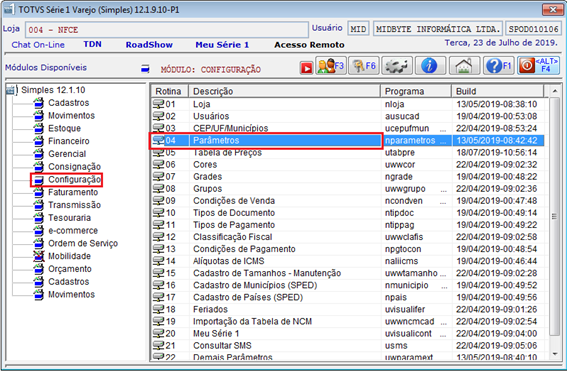The image size is (567, 372).
Task: Click the routine icon of row 14
Action: click(x=158, y=261)
